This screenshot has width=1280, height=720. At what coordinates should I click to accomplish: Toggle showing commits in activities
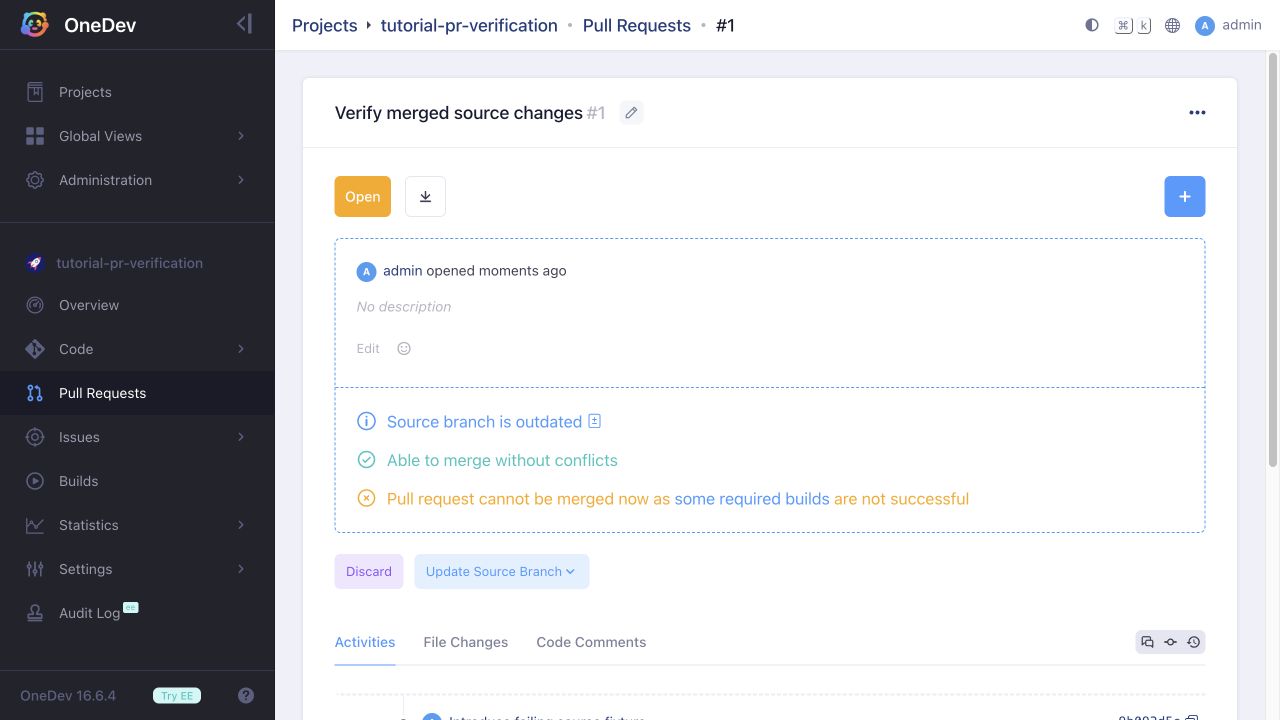point(1170,642)
